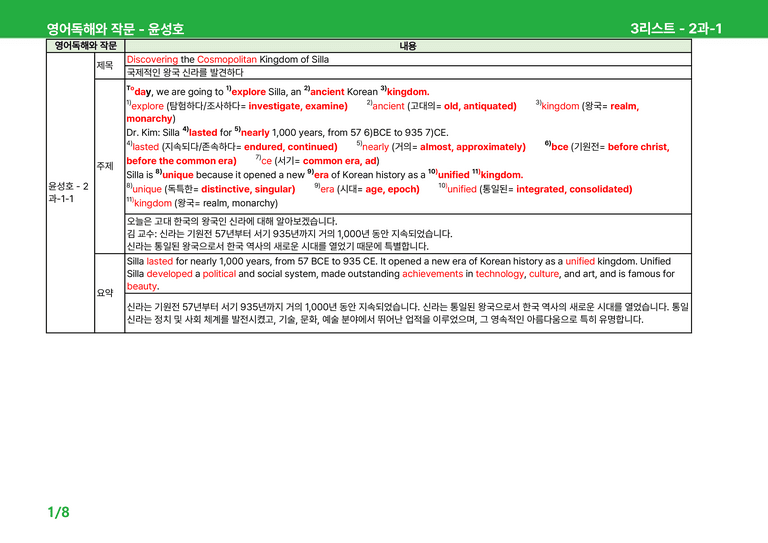Screen dimensions: 768x543
Task: Click the header title 영어독해와 작문 - 윤성호
Action: click(115, 29)
